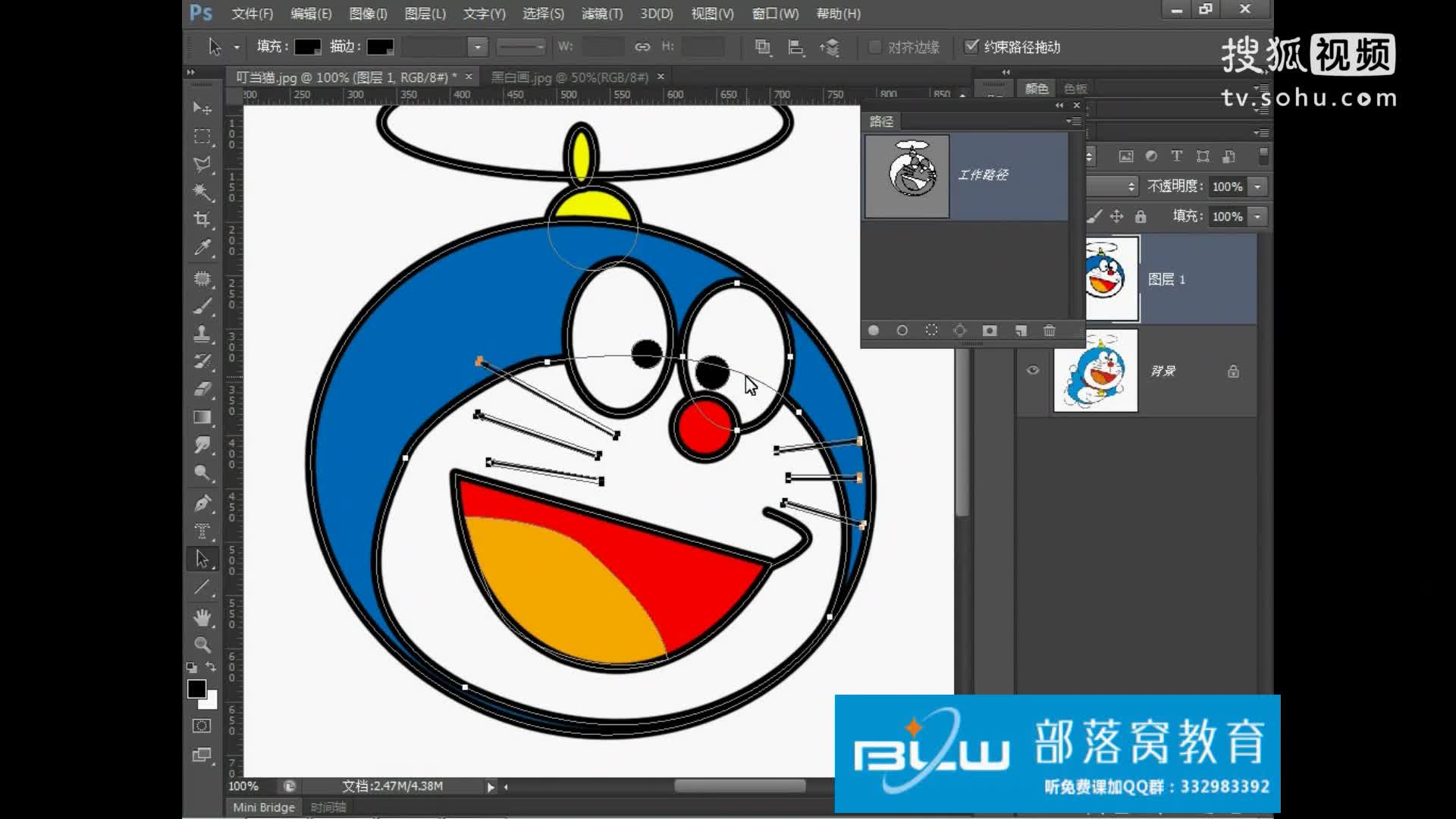The width and height of the screenshot is (1456, 819).
Task: Select the Line shape tool
Action: (x=202, y=588)
